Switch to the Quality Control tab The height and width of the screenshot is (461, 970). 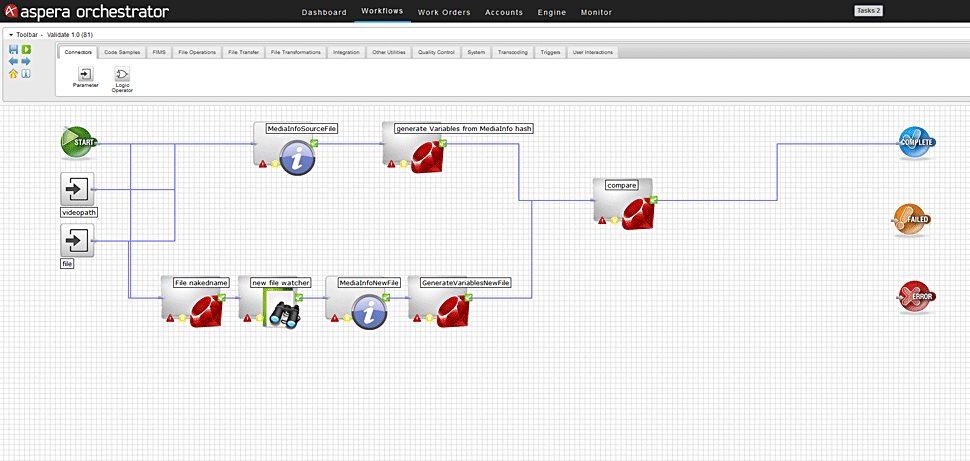[x=436, y=52]
